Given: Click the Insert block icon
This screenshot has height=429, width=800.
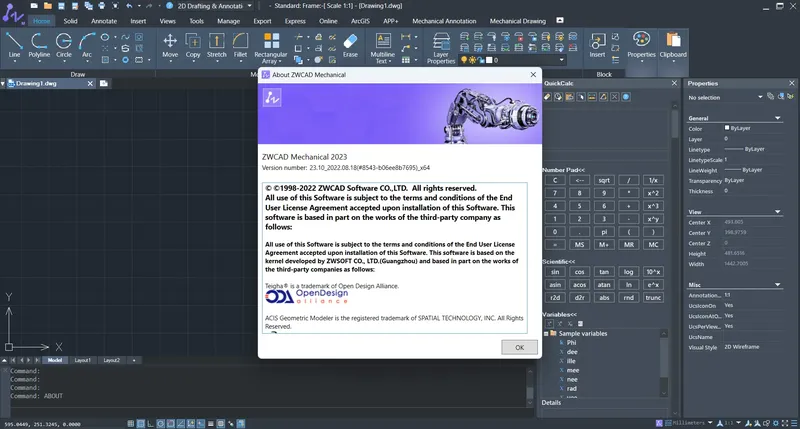Looking at the screenshot, I should click(597, 45).
